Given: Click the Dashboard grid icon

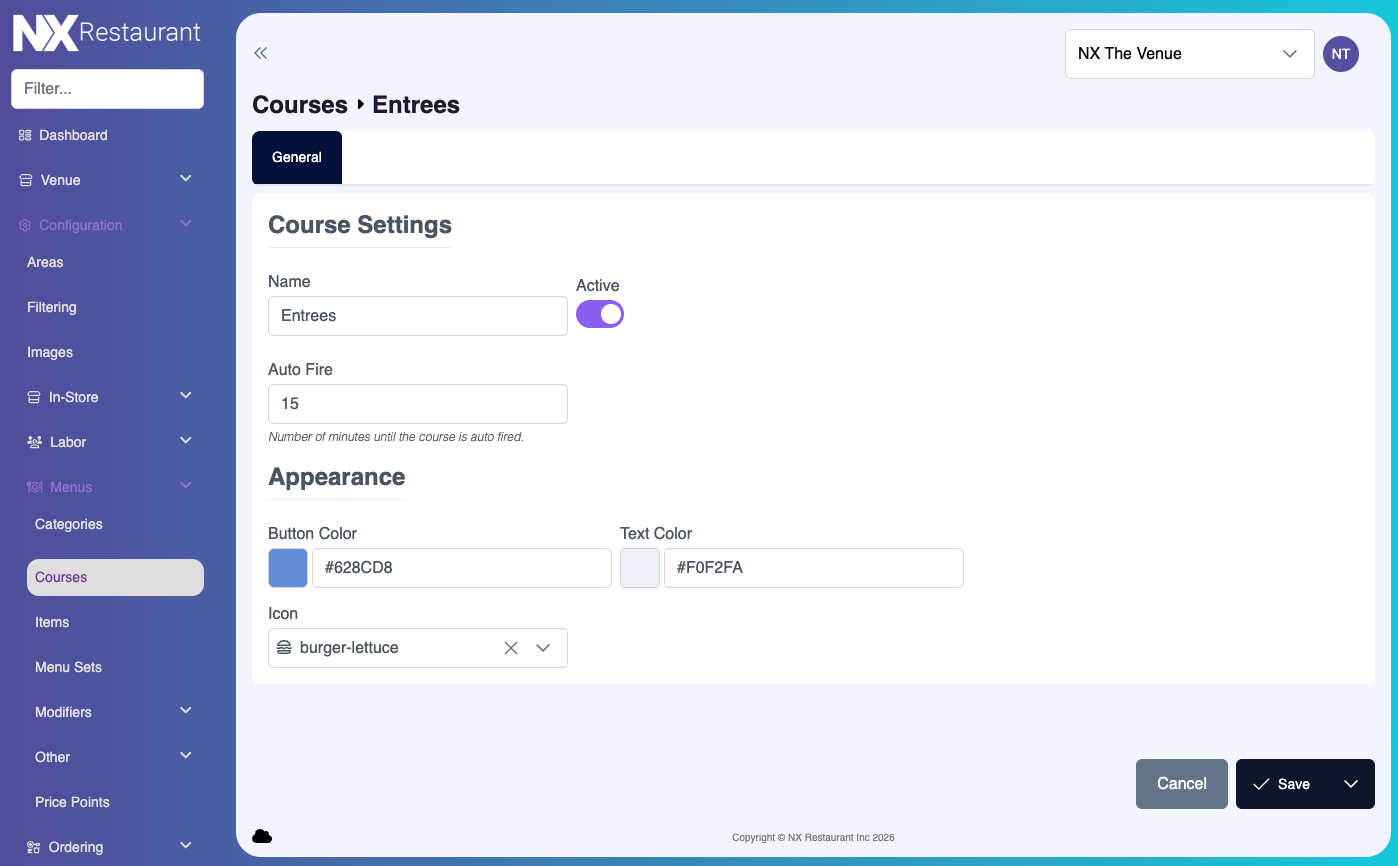Looking at the screenshot, I should point(25,135).
